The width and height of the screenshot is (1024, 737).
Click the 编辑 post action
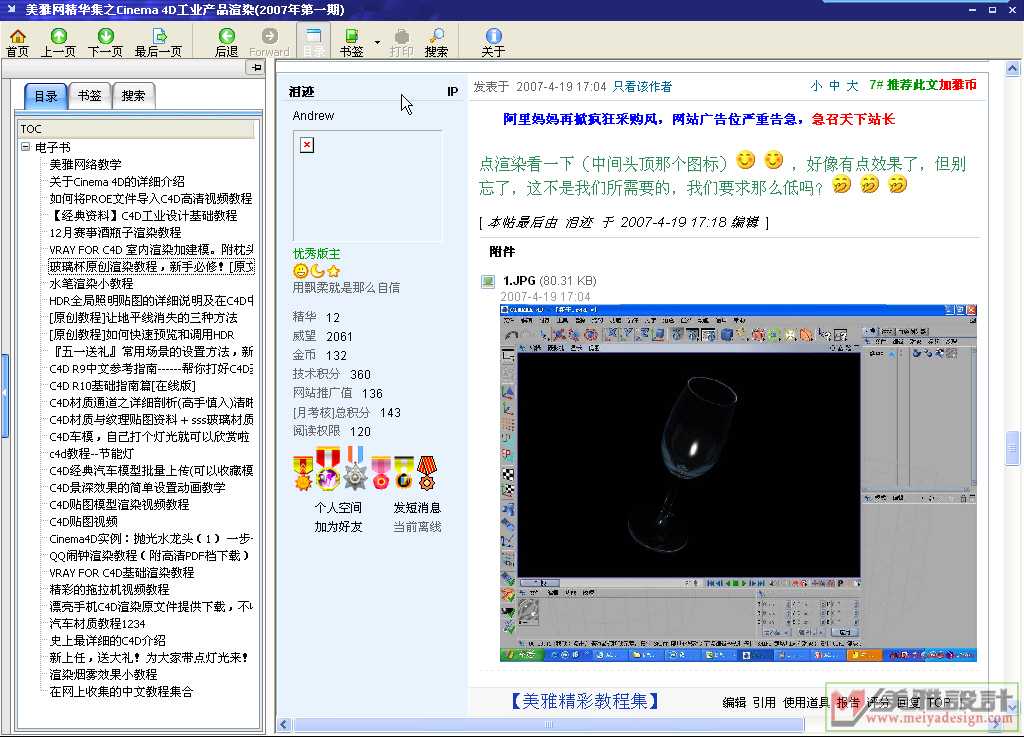coord(734,702)
